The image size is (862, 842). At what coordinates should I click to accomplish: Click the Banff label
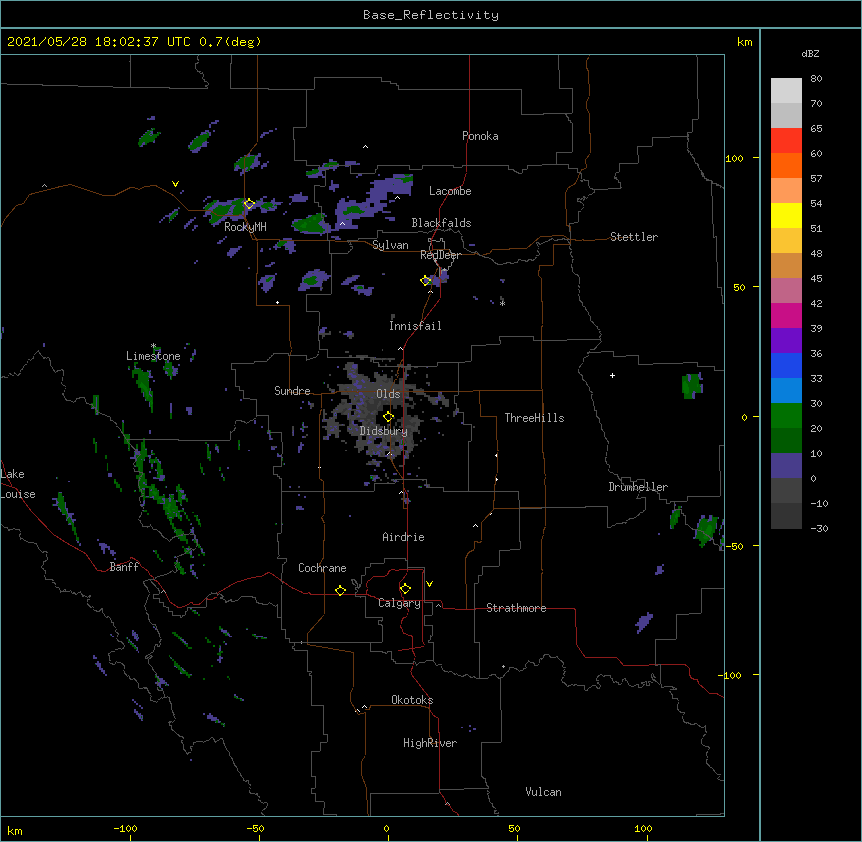[124, 567]
